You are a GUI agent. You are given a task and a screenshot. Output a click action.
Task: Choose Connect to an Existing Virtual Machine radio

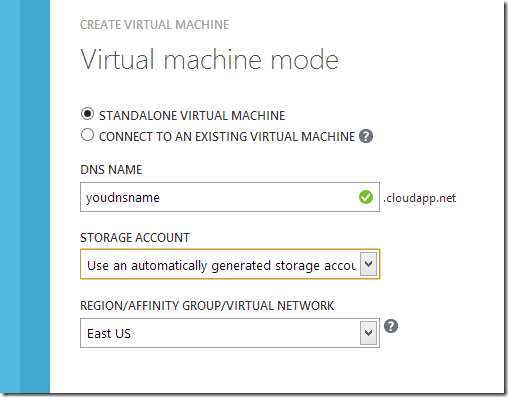click(x=87, y=135)
